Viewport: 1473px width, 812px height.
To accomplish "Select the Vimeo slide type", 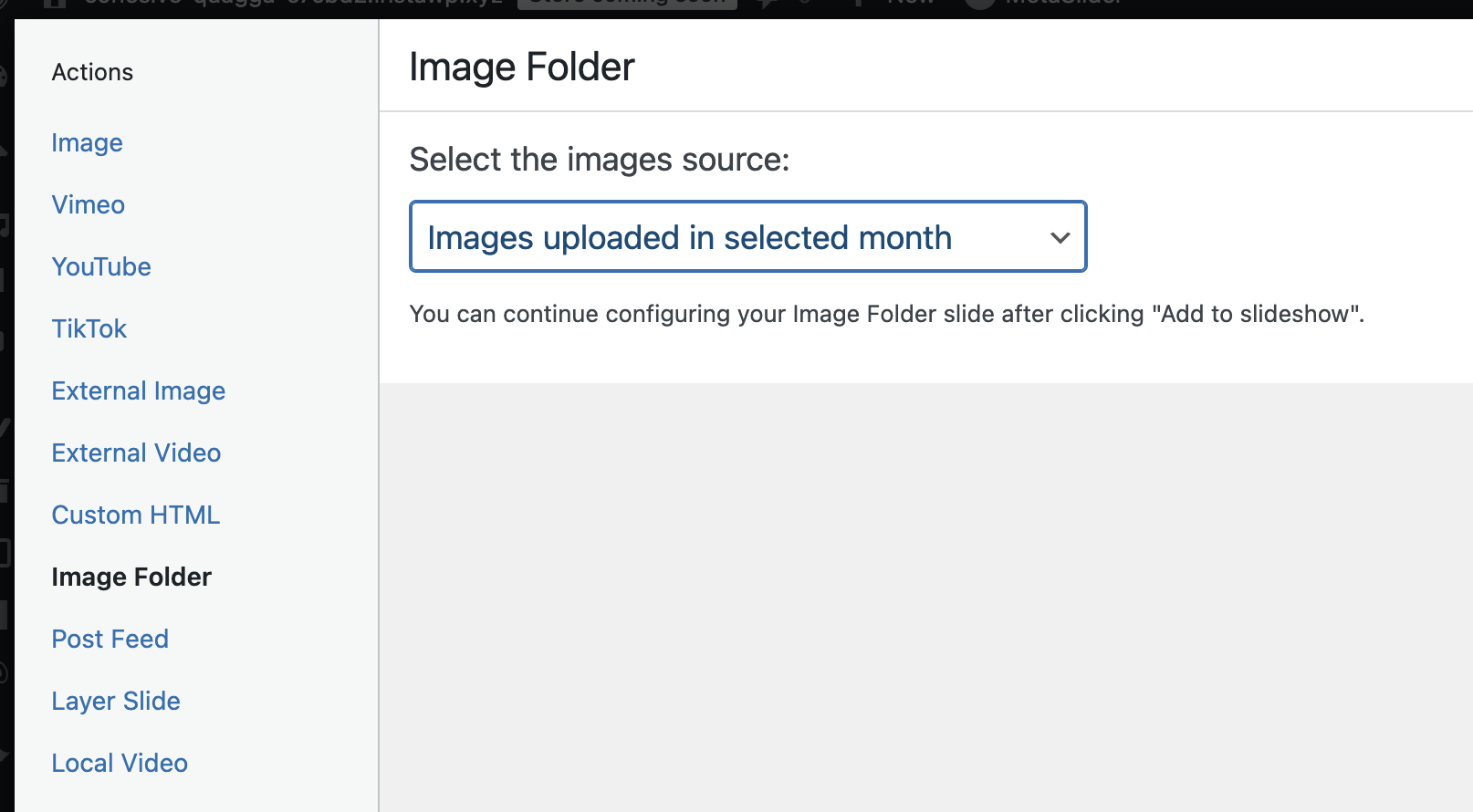I will 88,205.
